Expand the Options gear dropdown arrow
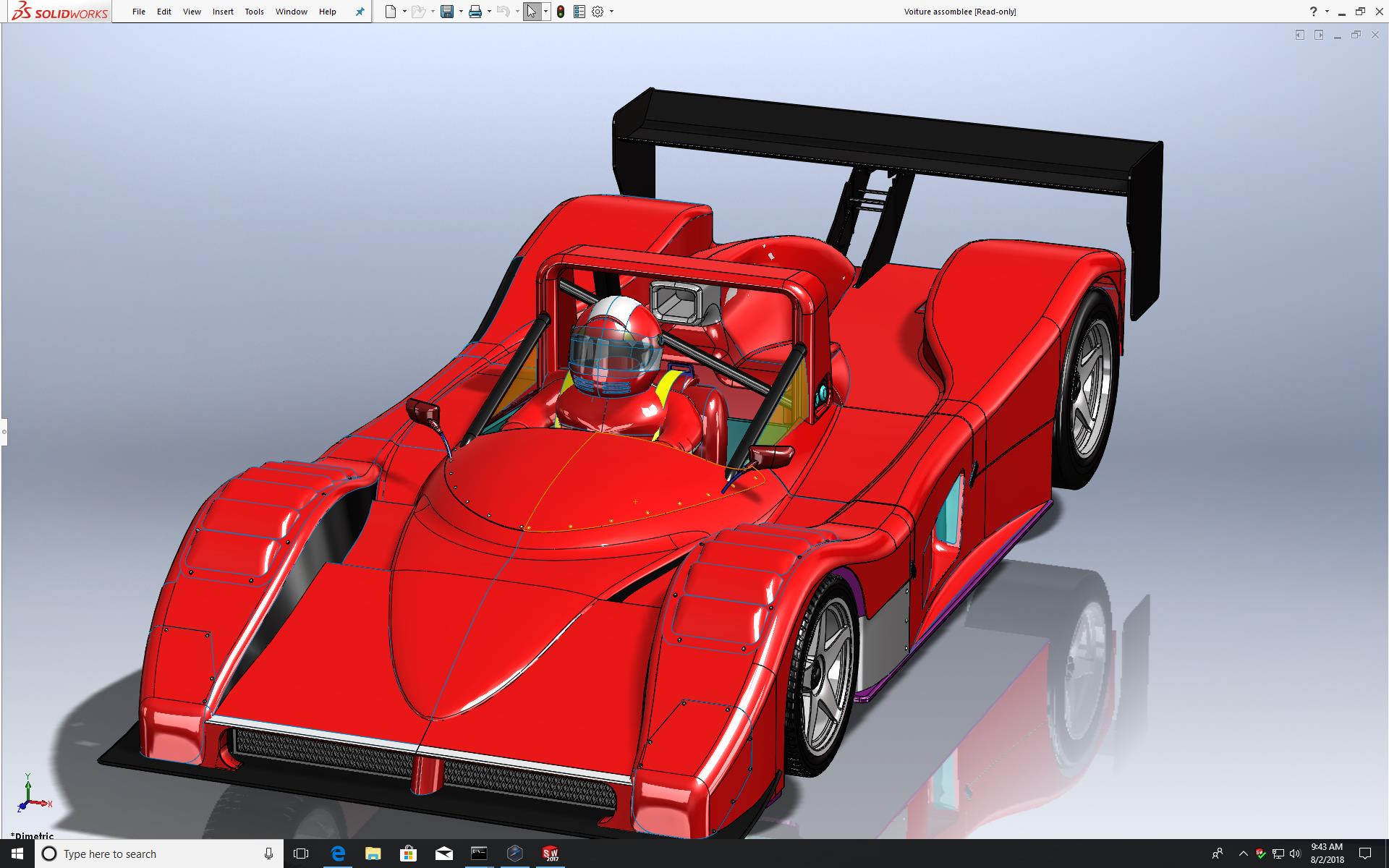This screenshot has width=1389, height=868. click(x=612, y=12)
